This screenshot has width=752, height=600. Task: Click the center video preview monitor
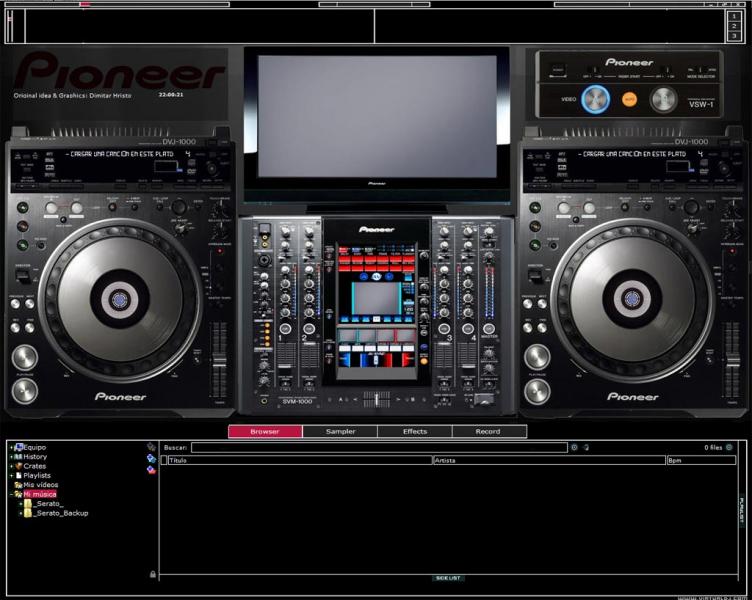coord(377,116)
